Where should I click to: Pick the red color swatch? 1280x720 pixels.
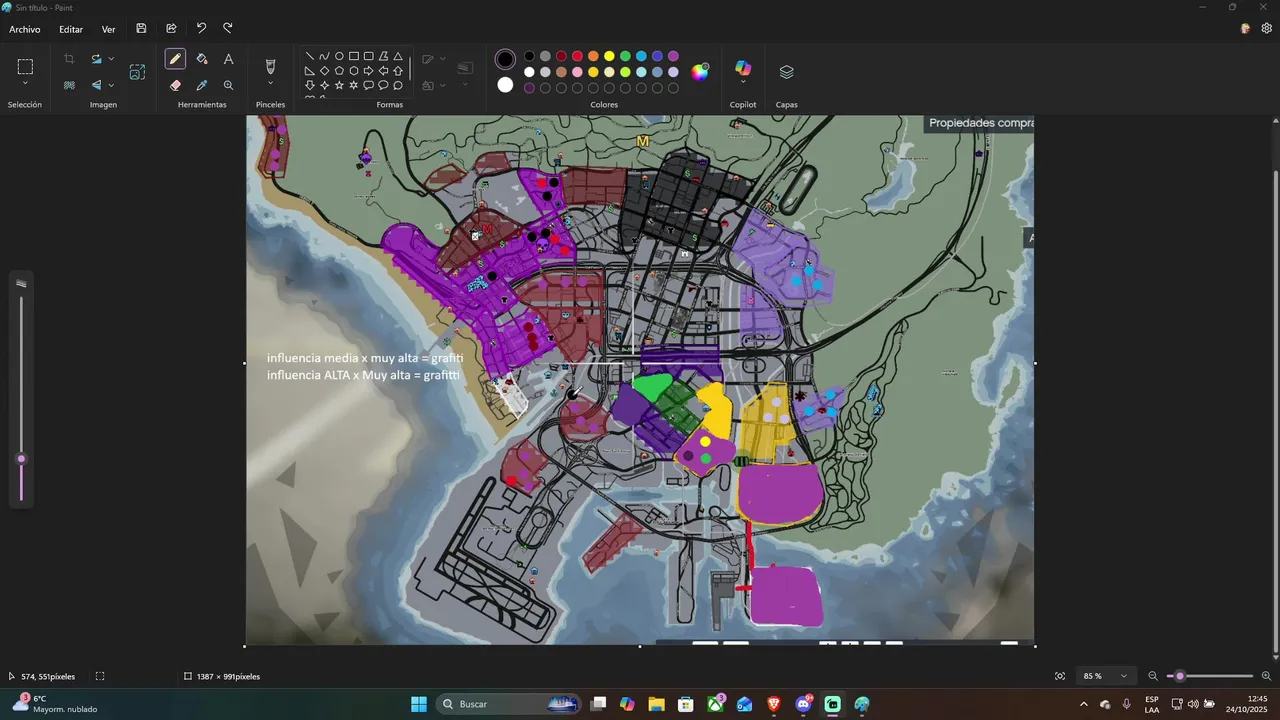(x=577, y=56)
